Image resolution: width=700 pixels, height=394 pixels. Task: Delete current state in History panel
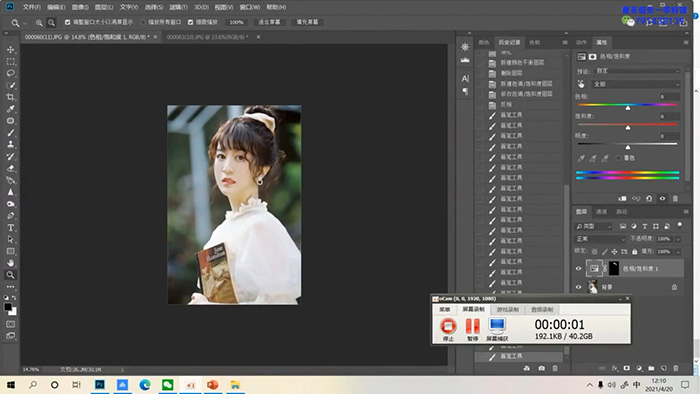(555, 368)
